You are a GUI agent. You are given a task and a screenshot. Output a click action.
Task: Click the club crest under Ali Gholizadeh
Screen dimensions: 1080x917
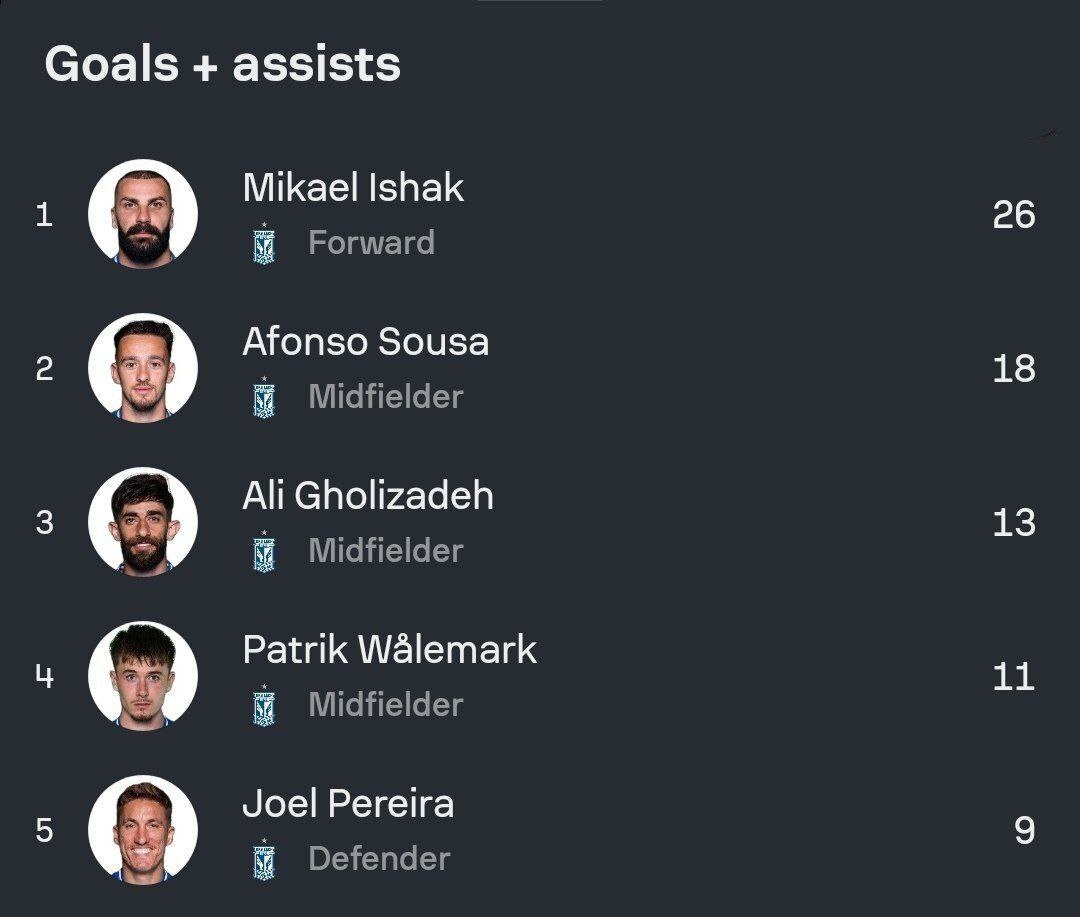(264, 551)
